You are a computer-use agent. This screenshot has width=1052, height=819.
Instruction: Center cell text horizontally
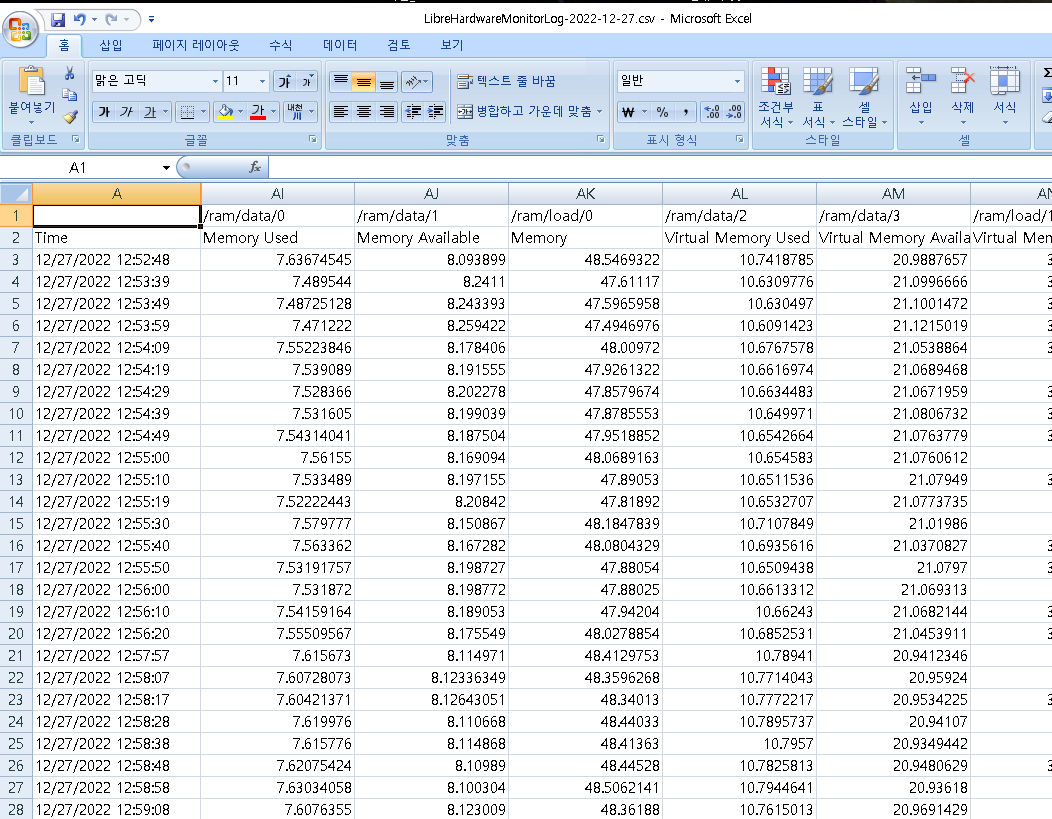(x=364, y=111)
